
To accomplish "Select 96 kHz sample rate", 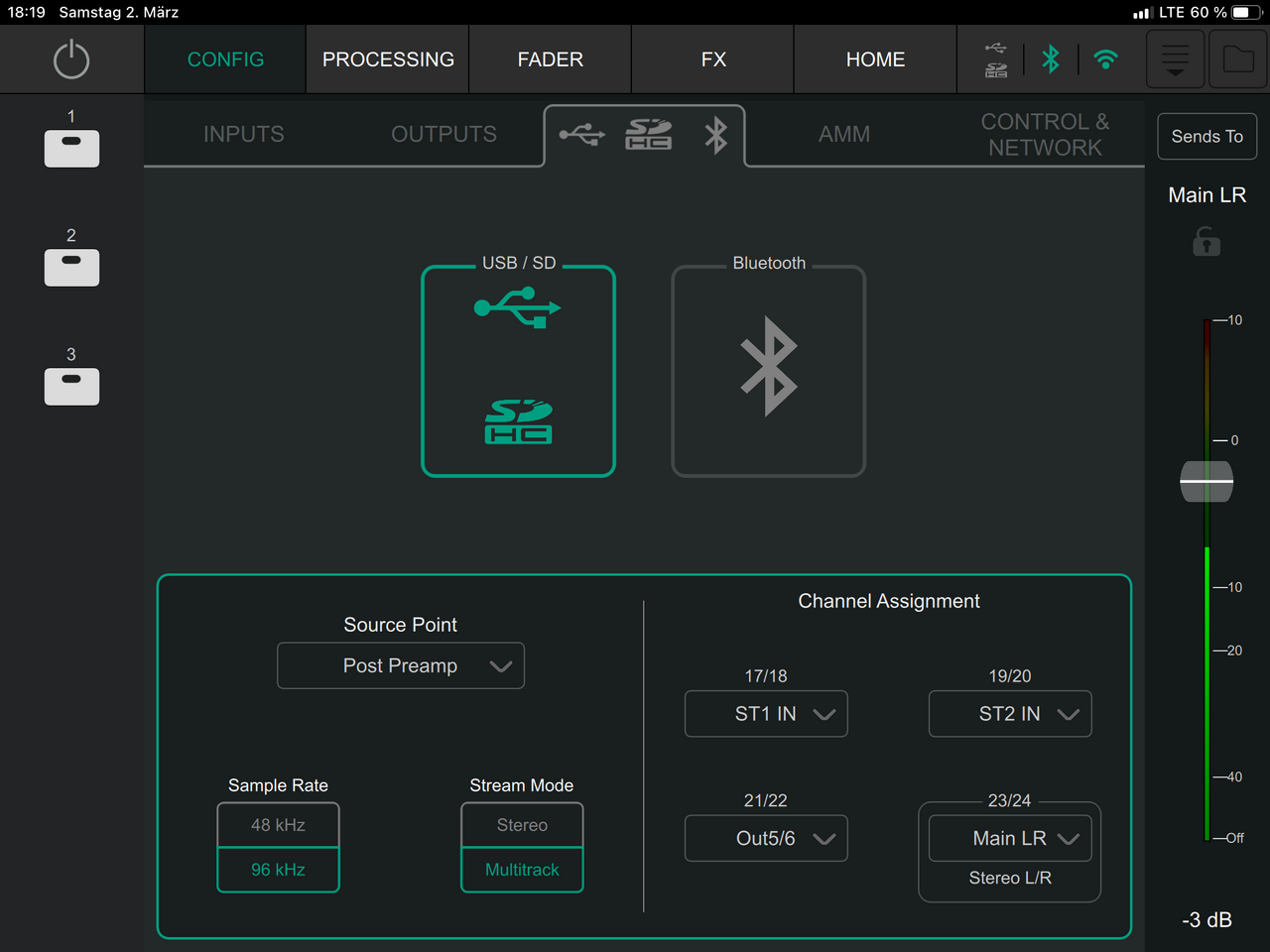I will (x=278, y=870).
